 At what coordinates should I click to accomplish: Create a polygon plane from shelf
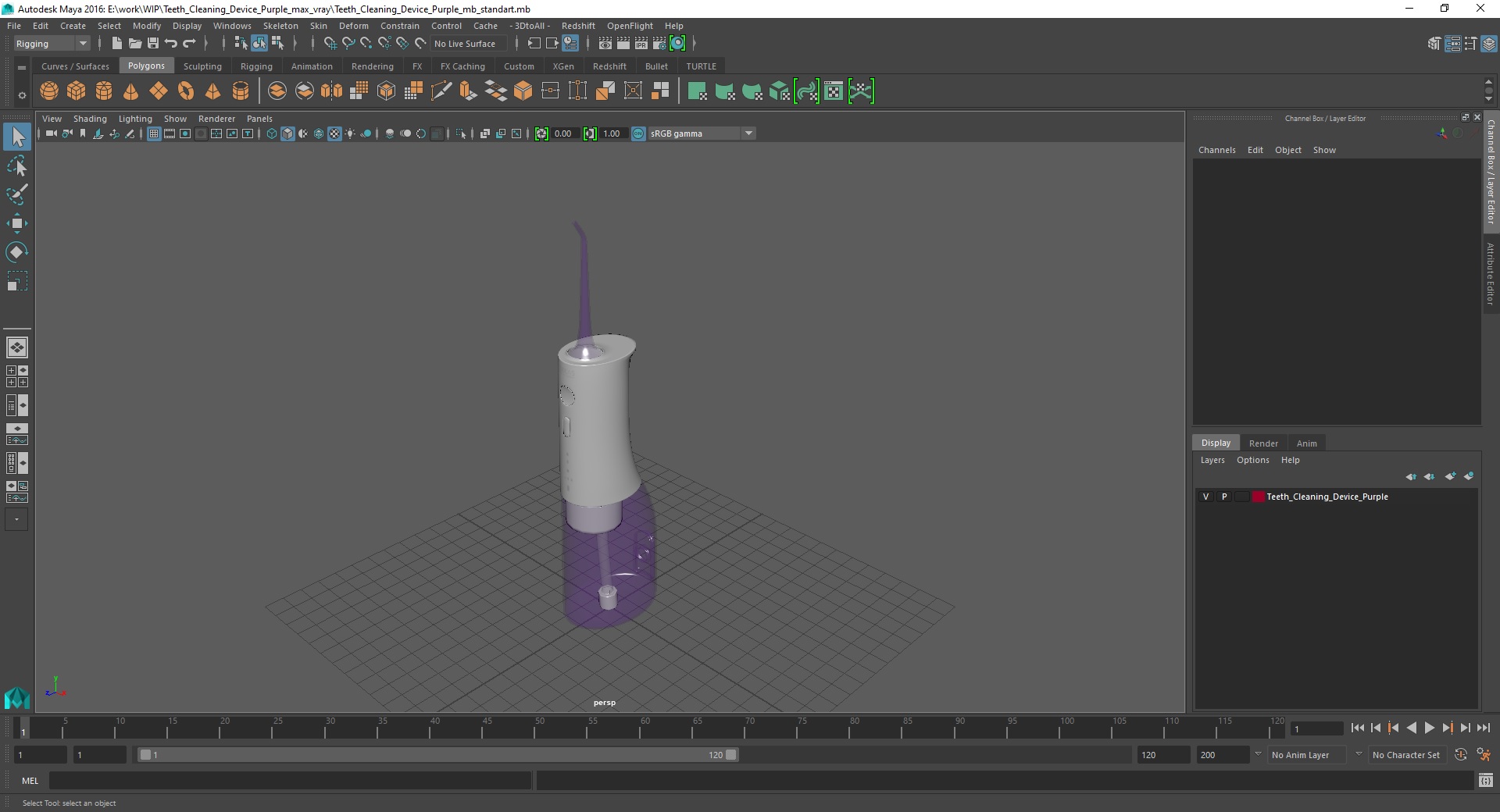pos(159,91)
